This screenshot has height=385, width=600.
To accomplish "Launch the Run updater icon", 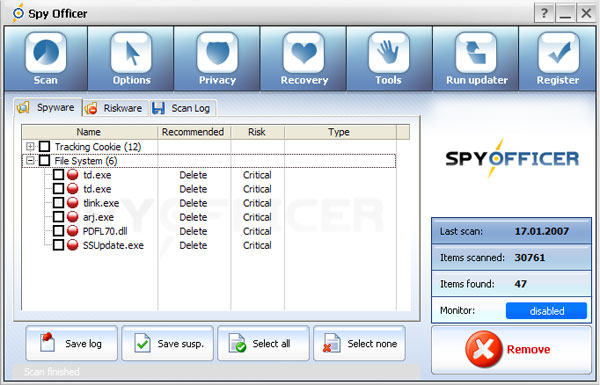I will (476, 52).
